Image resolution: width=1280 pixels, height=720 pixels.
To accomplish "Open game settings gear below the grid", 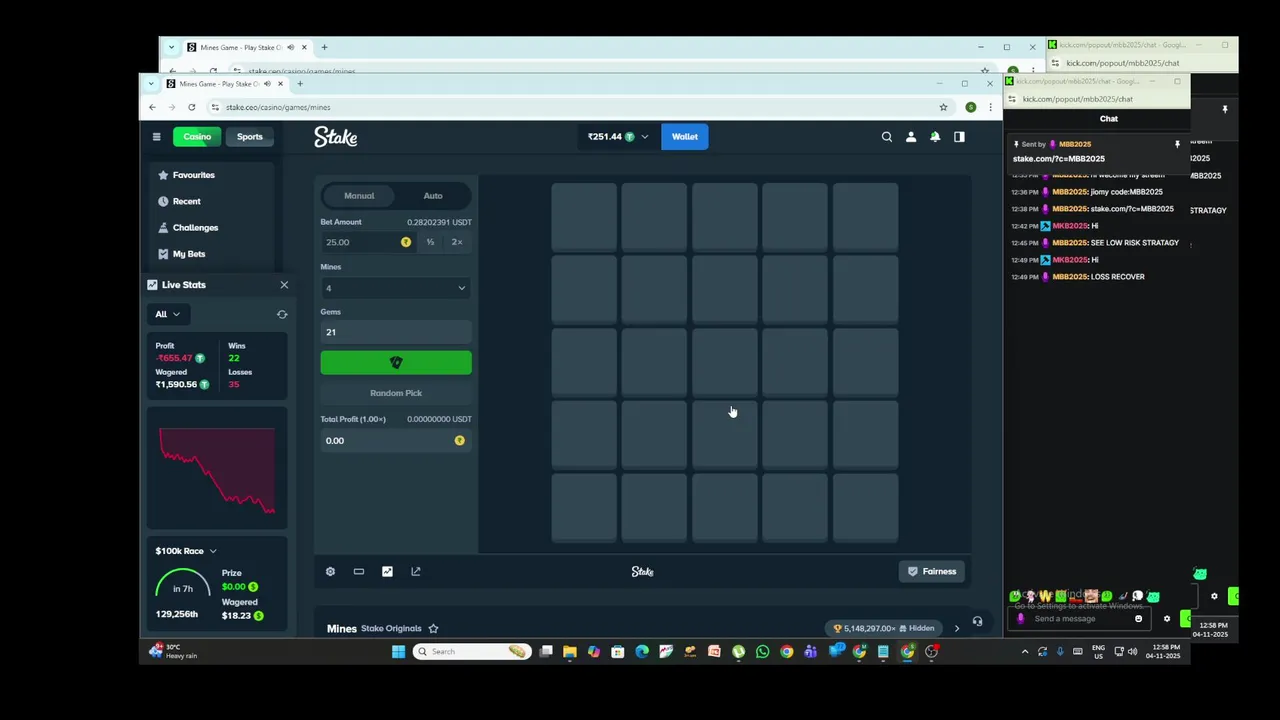I will [x=330, y=572].
